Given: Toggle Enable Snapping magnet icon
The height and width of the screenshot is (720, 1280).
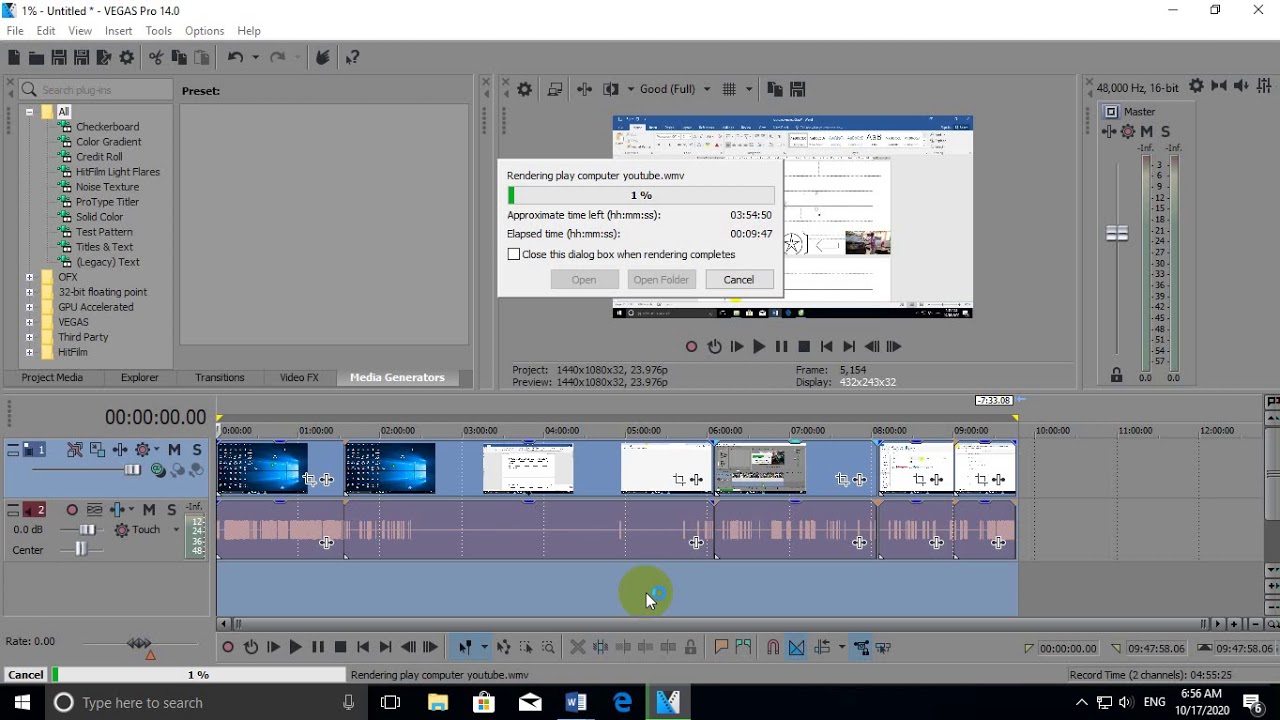Looking at the screenshot, I should [x=773, y=647].
